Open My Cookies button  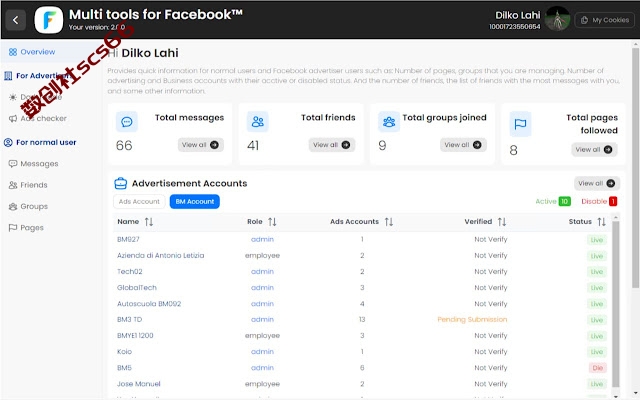604,20
